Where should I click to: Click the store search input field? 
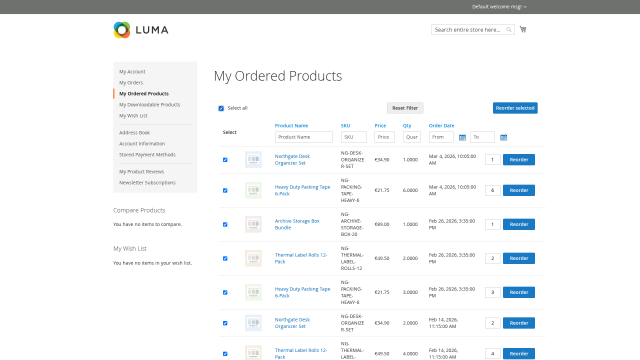pos(473,29)
